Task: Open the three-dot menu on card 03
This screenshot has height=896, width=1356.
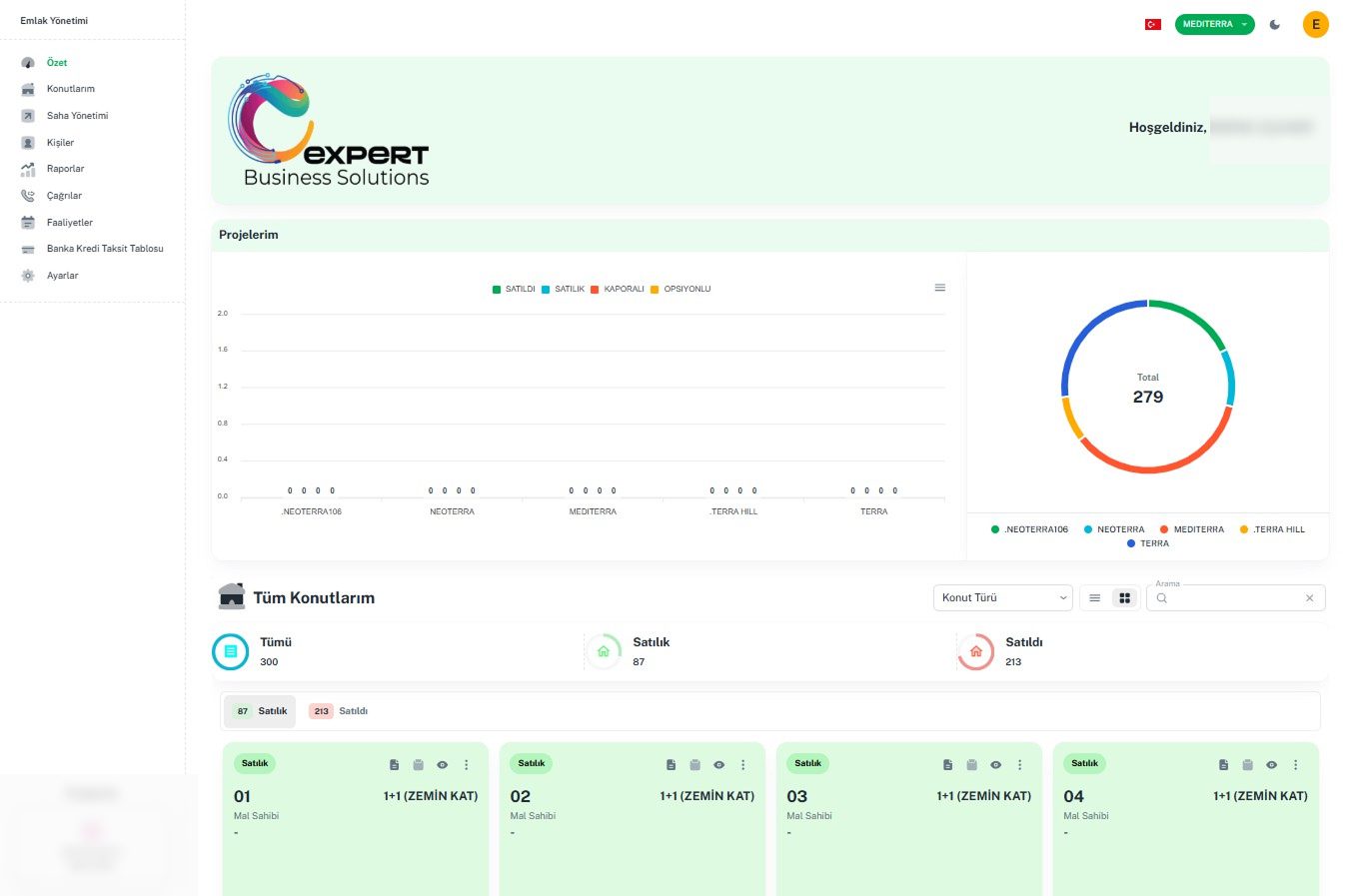Action: (x=1019, y=765)
